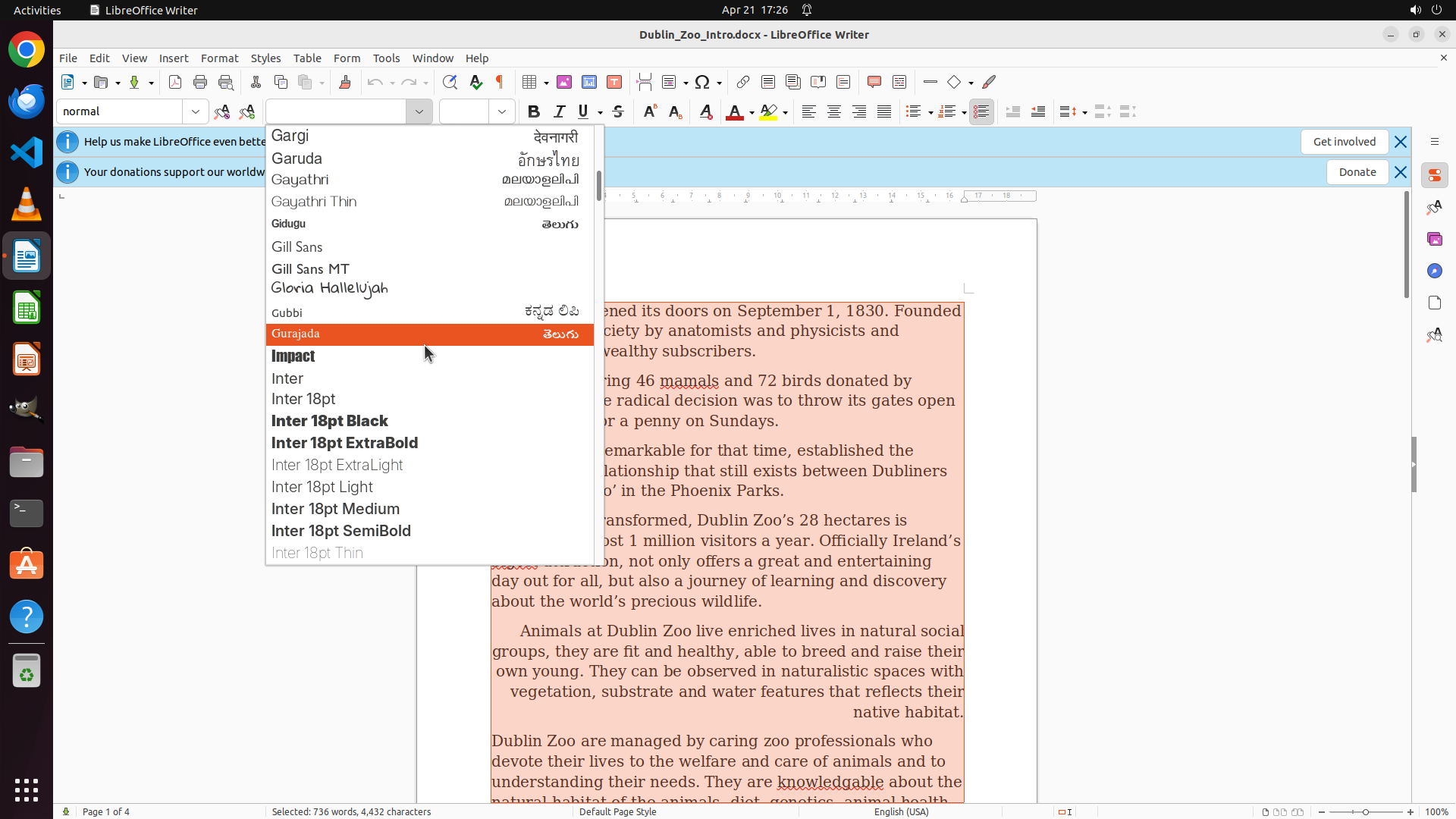Toggle formatting marks pilcrow button
This screenshot has width=1456, height=819.
click(500, 82)
